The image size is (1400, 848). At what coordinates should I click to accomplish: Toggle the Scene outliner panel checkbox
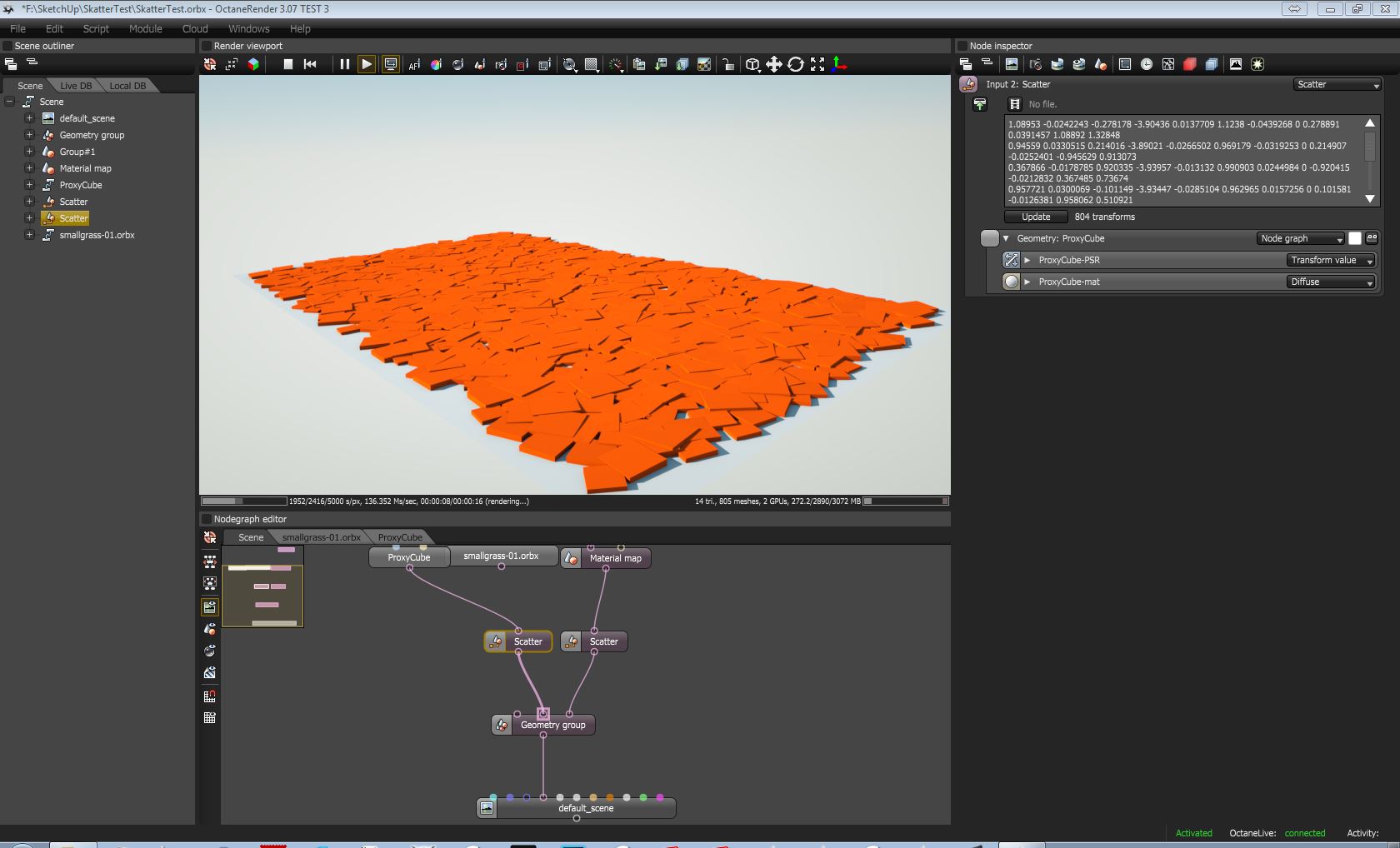[7, 46]
